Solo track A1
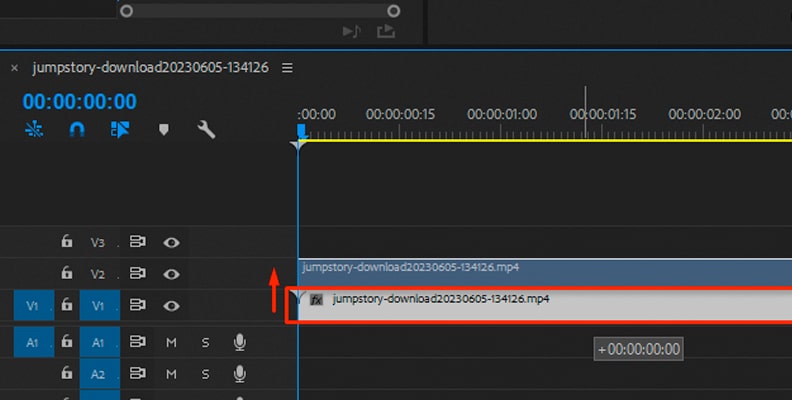792x400 pixels. pos(206,342)
